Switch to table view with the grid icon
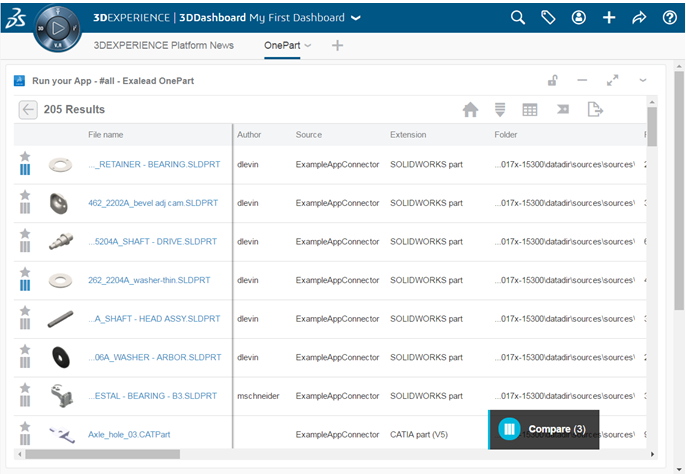This screenshot has width=686, height=474. click(x=530, y=110)
